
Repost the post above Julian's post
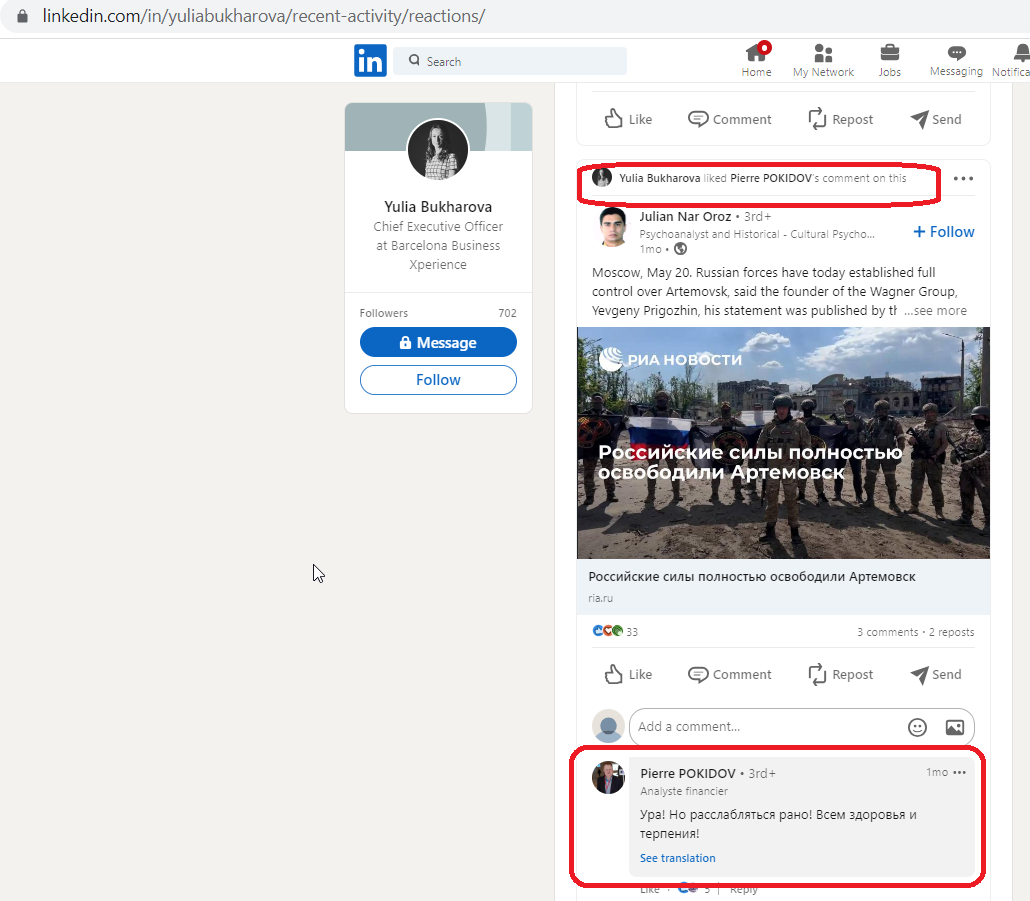click(x=840, y=119)
